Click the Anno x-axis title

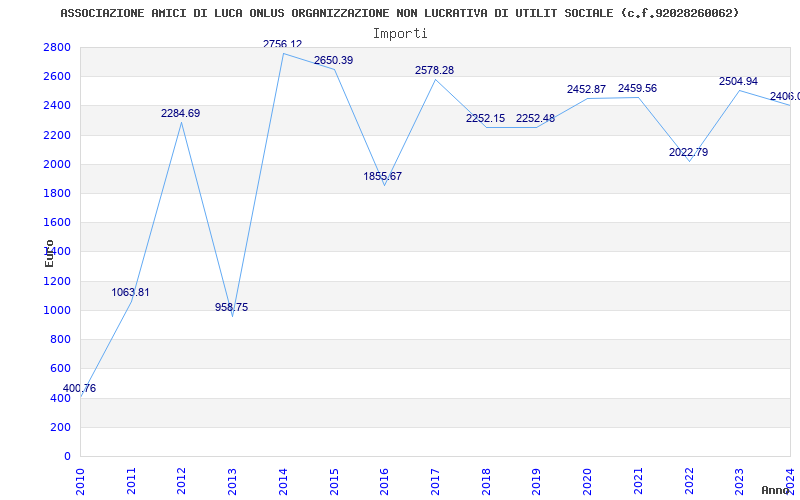click(775, 490)
